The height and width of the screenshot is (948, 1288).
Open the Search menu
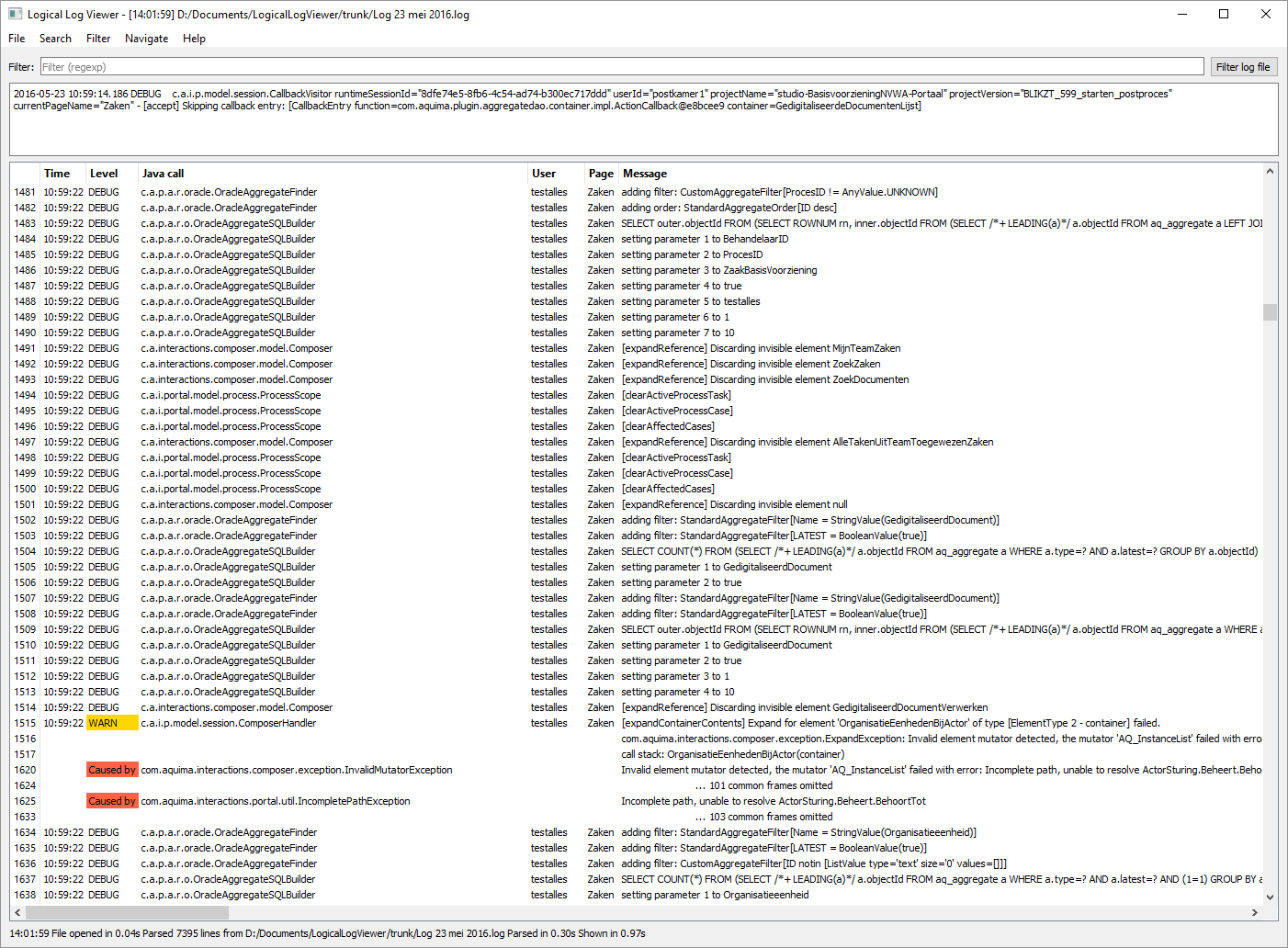[55, 39]
